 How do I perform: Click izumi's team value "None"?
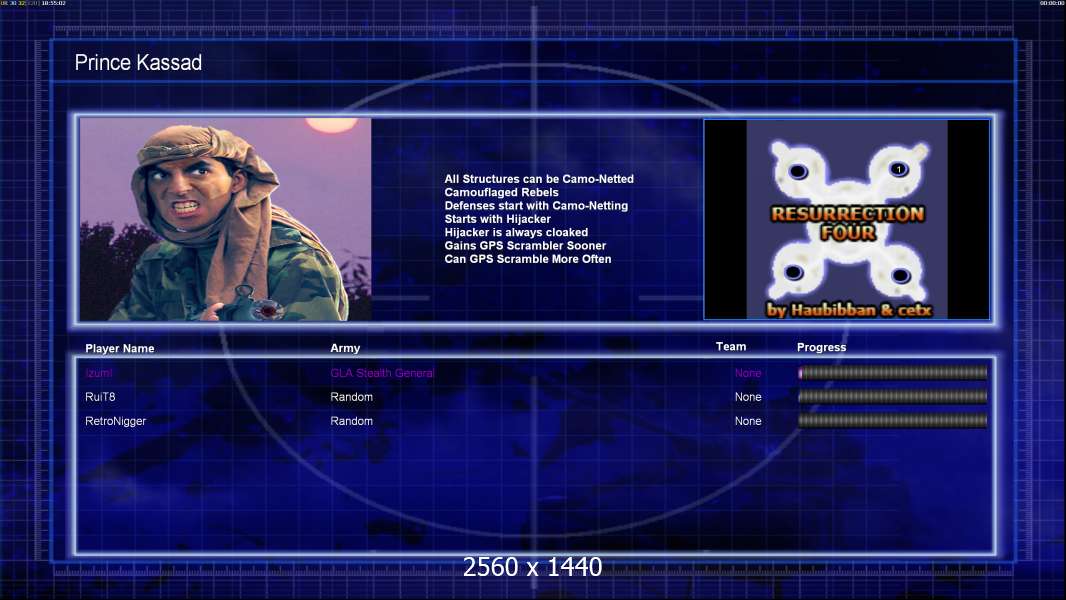(x=748, y=373)
